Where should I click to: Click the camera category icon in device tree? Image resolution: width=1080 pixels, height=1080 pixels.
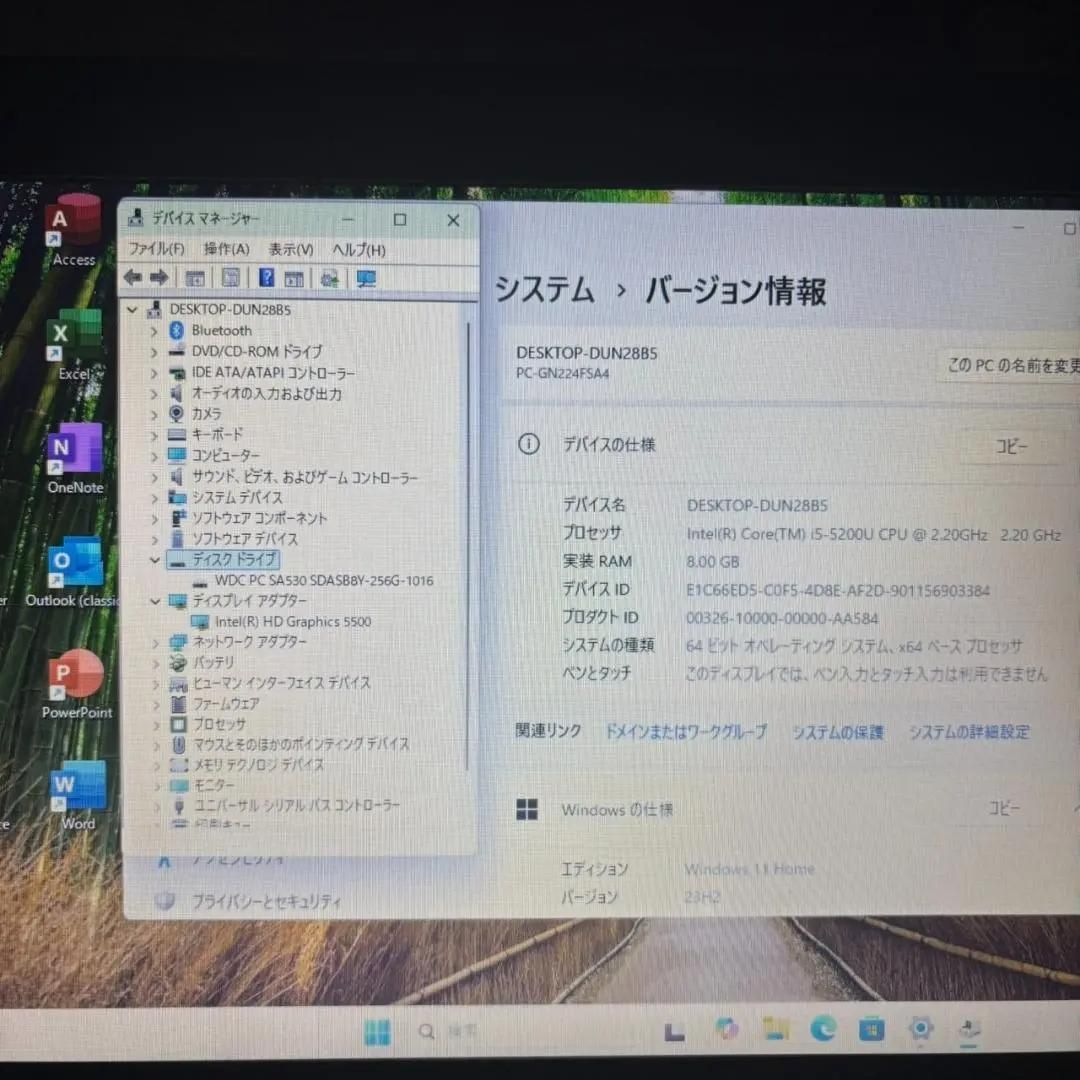pyautogui.click(x=176, y=413)
